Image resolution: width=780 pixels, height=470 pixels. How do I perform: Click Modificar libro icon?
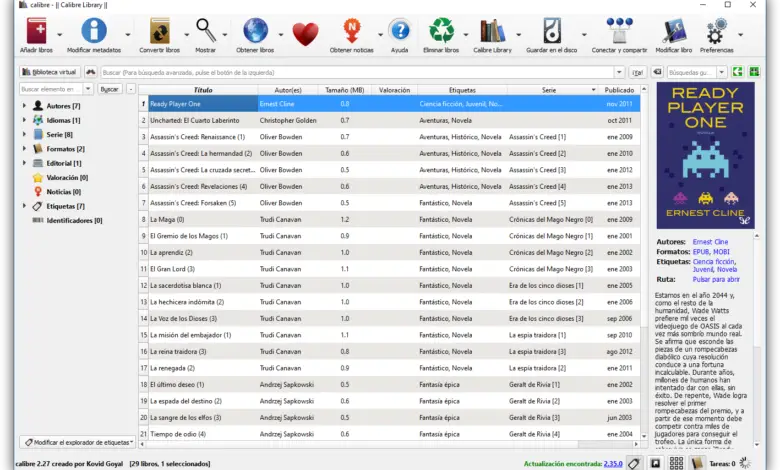[x=674, y=31]
